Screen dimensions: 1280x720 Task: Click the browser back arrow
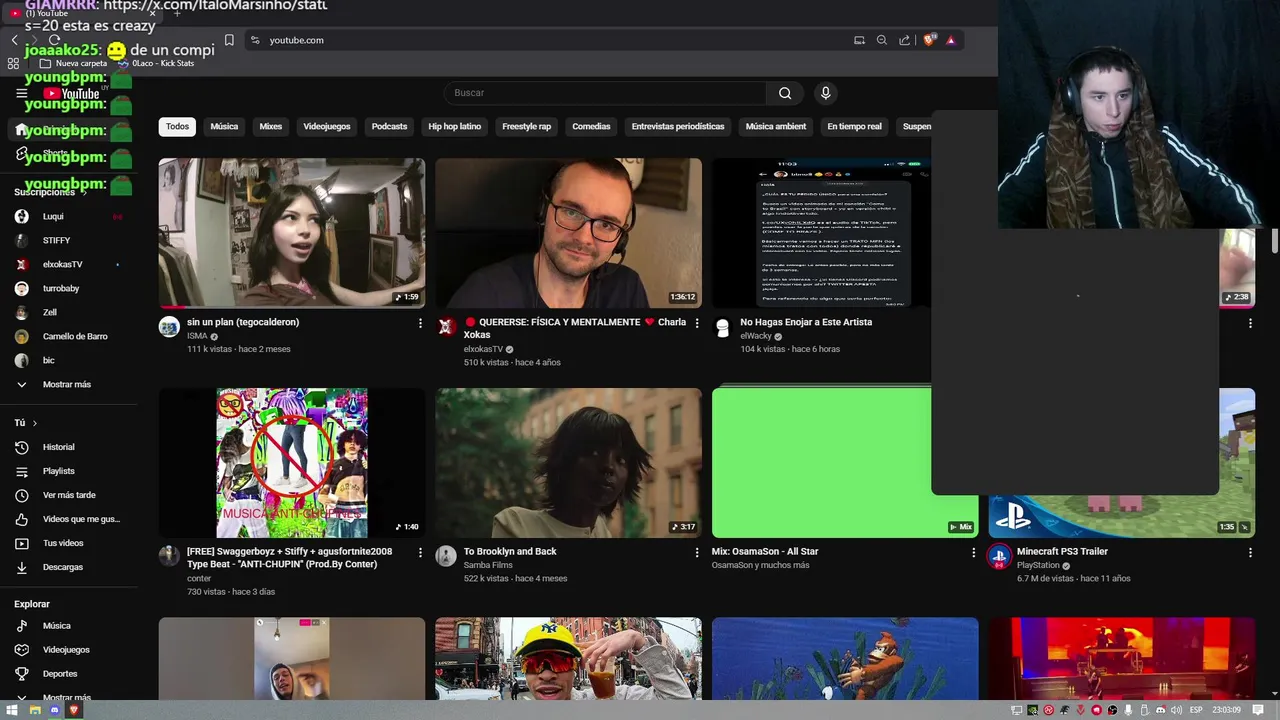14,40
